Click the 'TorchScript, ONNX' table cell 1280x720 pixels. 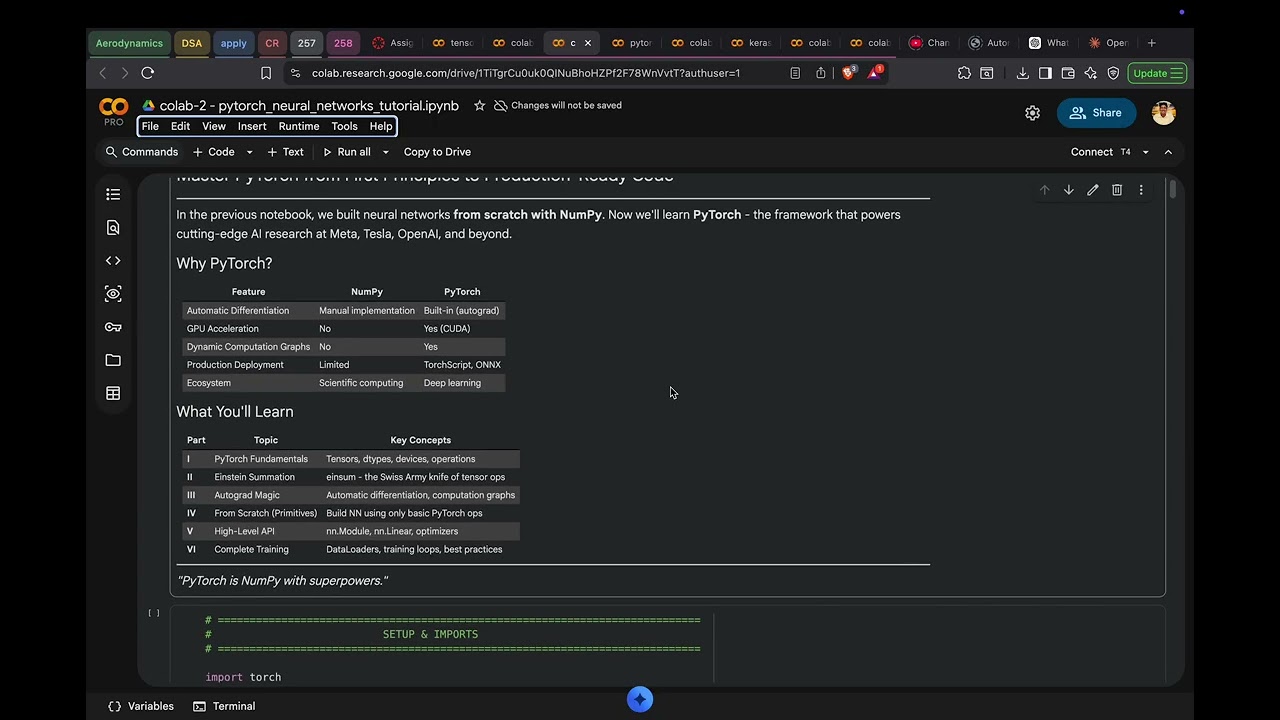tap(462, 365)
